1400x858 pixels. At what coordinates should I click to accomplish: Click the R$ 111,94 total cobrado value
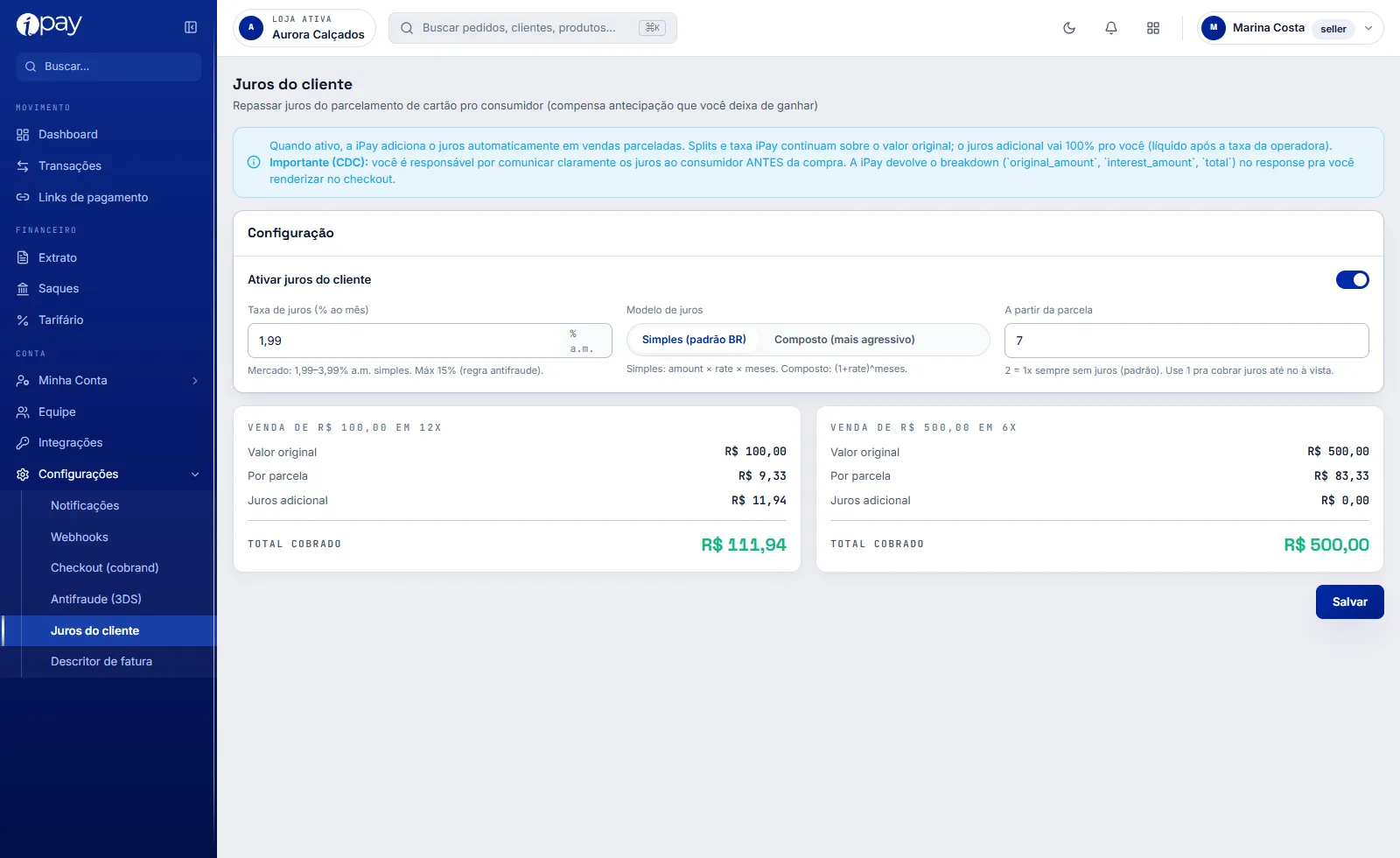click(x=744, y=545)
